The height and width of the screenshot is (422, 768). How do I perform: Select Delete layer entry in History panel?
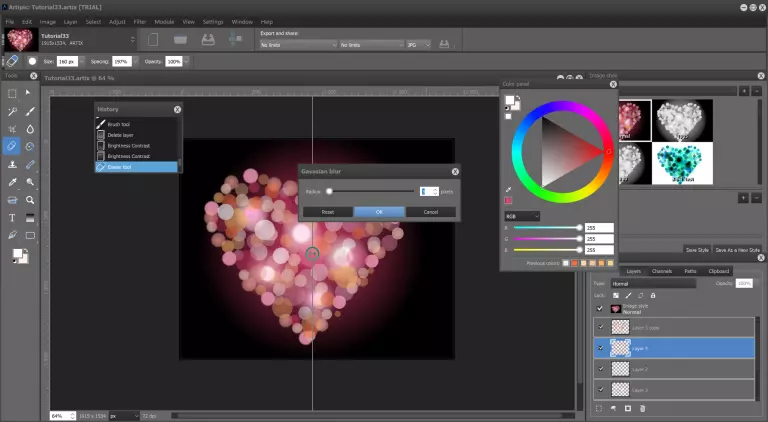click(122, 134)
